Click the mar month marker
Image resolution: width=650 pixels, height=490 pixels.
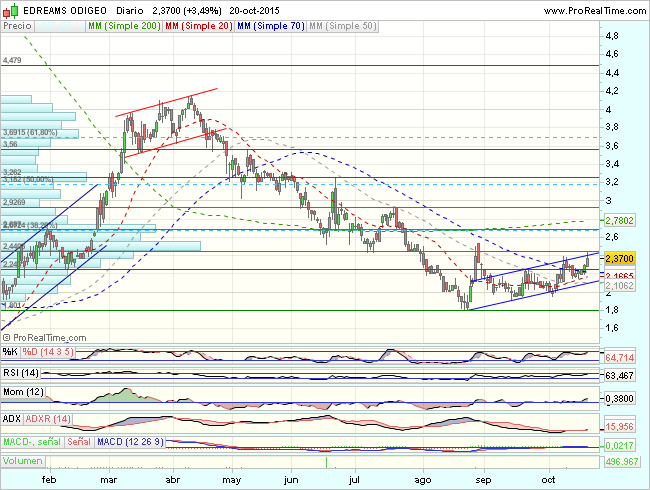[x=109, y=480]
